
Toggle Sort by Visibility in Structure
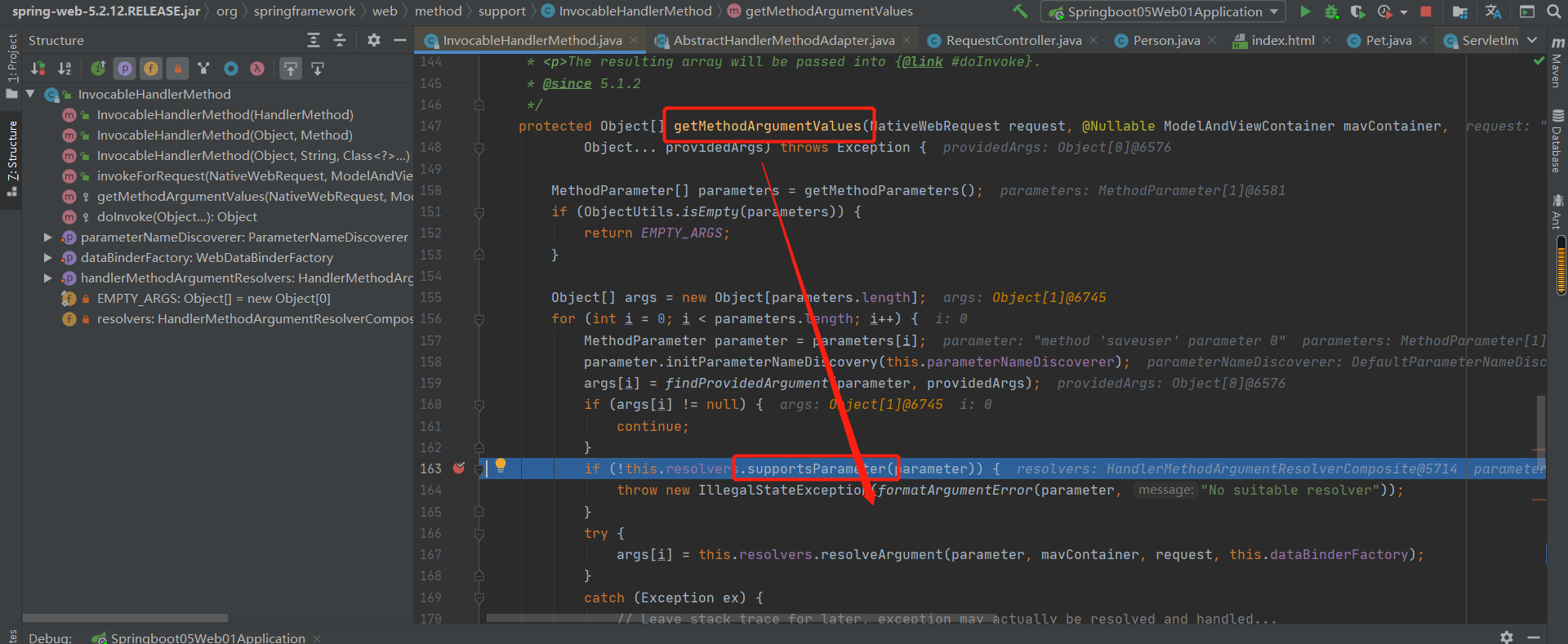(38, 69)
